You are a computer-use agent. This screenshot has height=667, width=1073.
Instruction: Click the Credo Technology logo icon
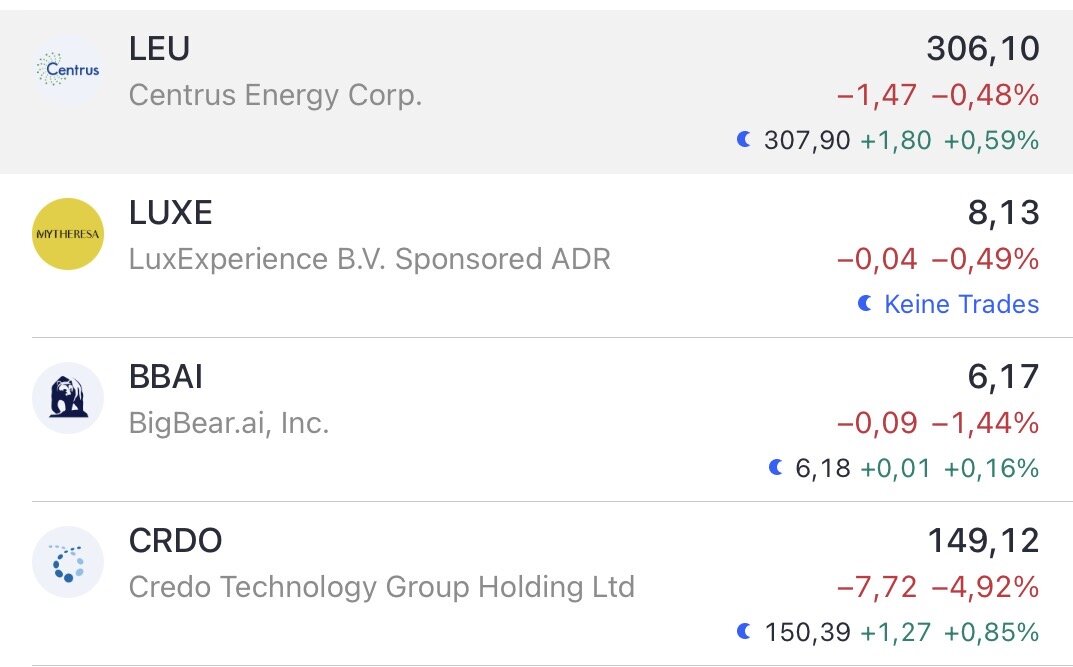click(68, 562)
